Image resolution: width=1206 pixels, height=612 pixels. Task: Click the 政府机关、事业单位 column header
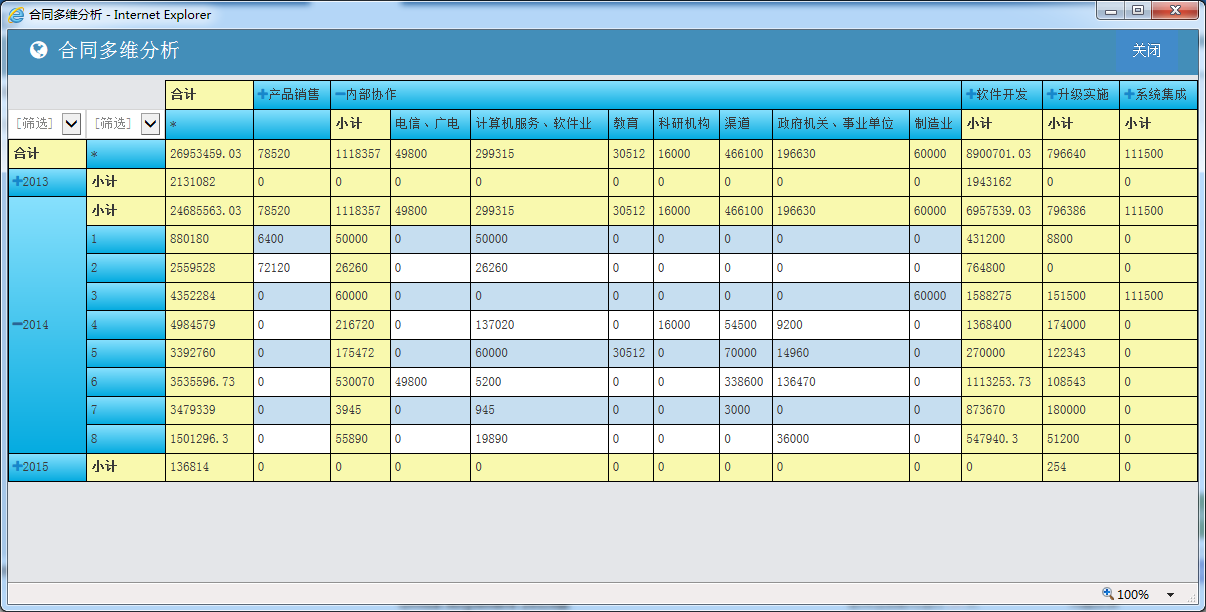[x=841, y=124]
